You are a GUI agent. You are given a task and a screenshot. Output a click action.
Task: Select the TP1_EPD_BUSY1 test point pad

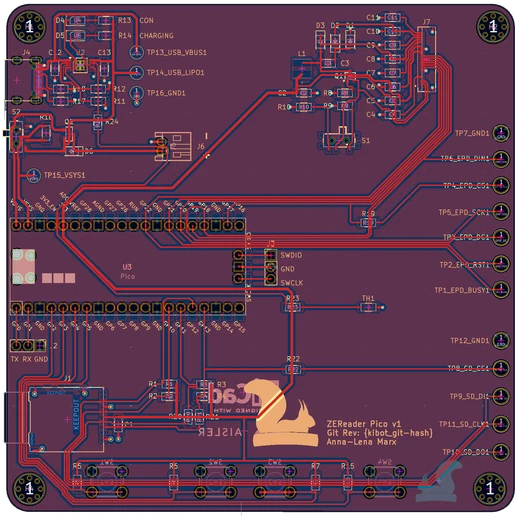(x=501, y=289)
